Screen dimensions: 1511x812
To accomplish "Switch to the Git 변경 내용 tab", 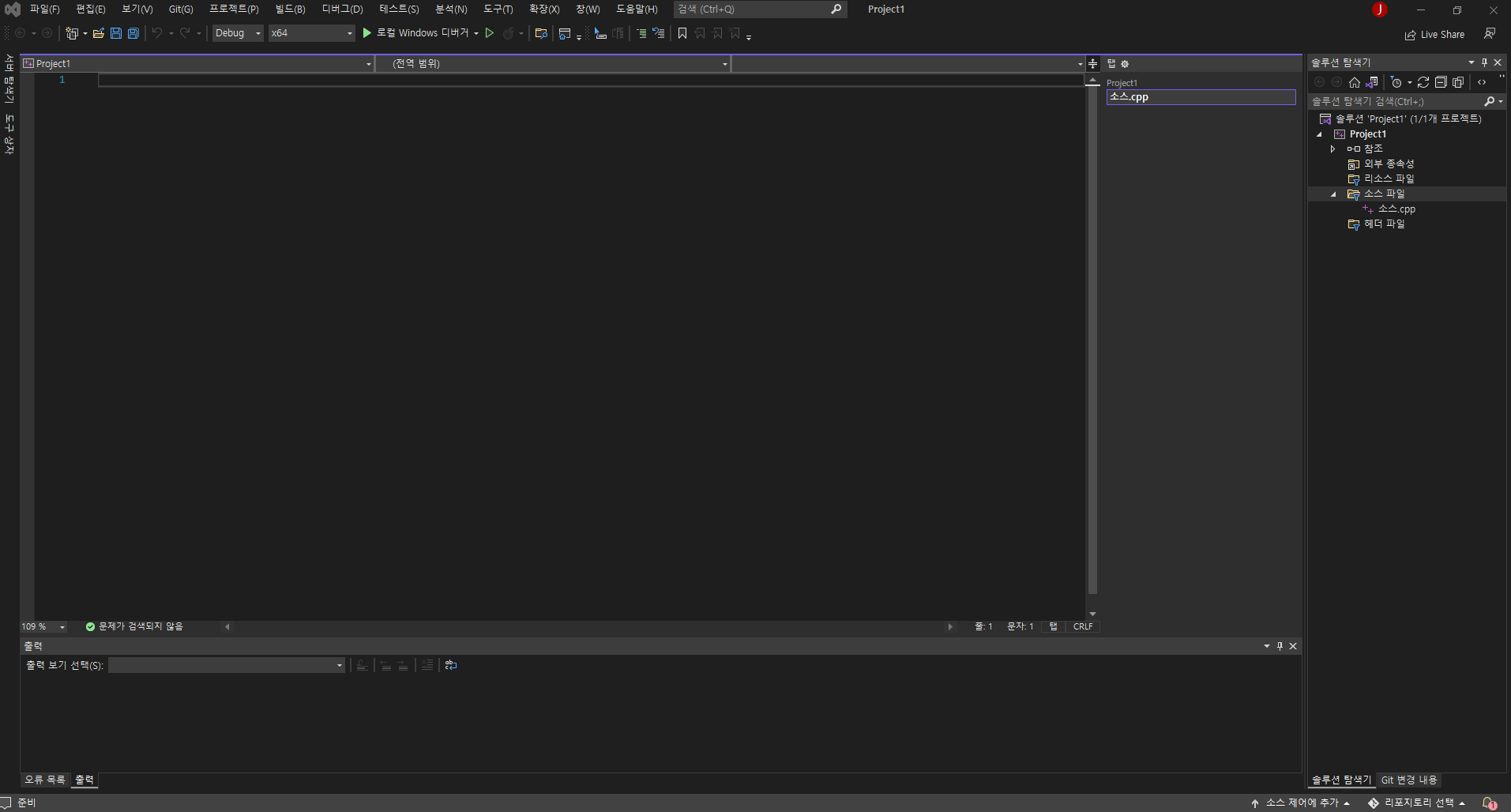I will tap(1409, 780).
